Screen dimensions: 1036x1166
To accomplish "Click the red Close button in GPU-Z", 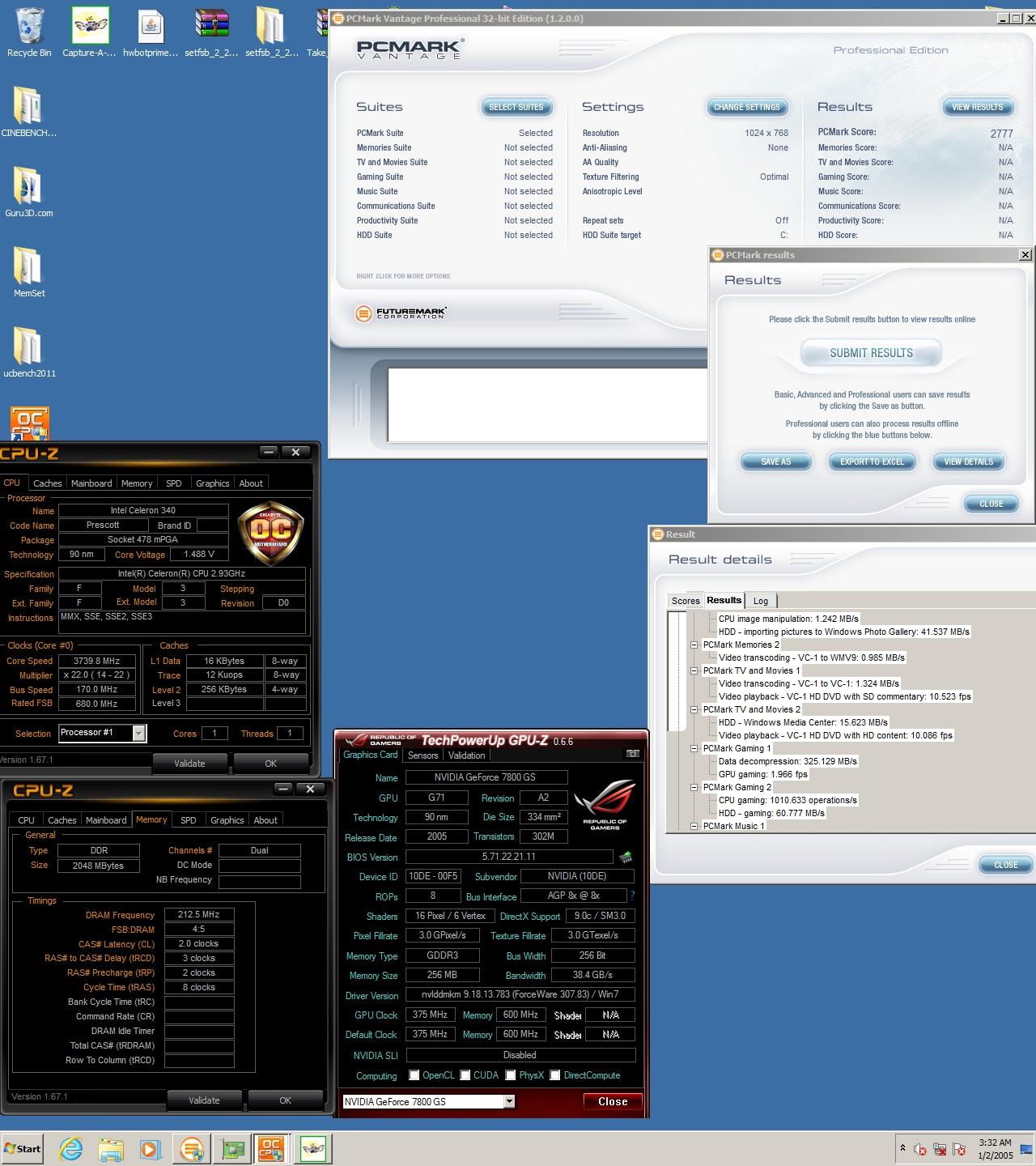I will pos(613,1101).
